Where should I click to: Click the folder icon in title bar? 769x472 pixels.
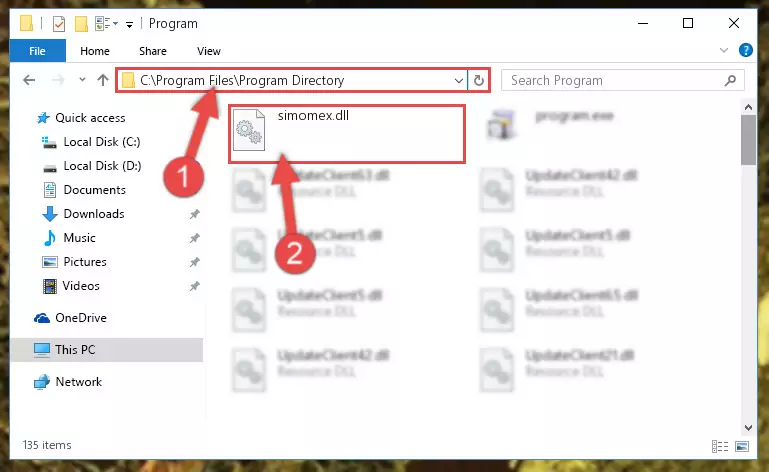tap(26, 24)
